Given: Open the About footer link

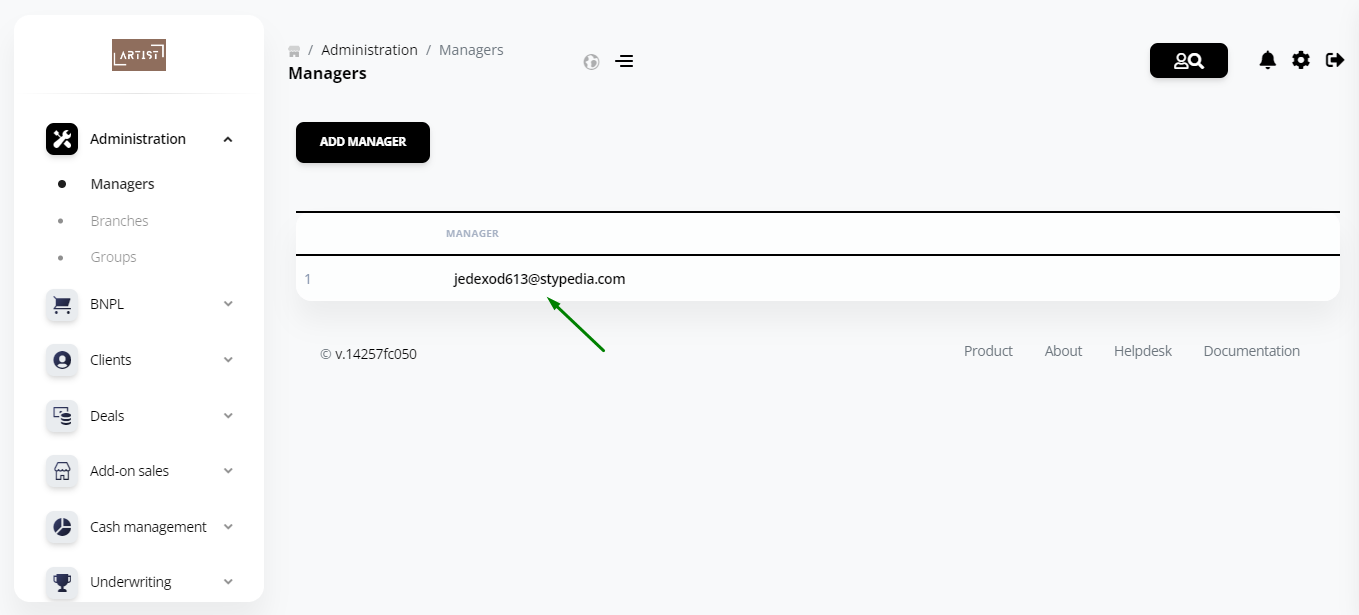Looking at the screenshot, I should click(1063, 351).
